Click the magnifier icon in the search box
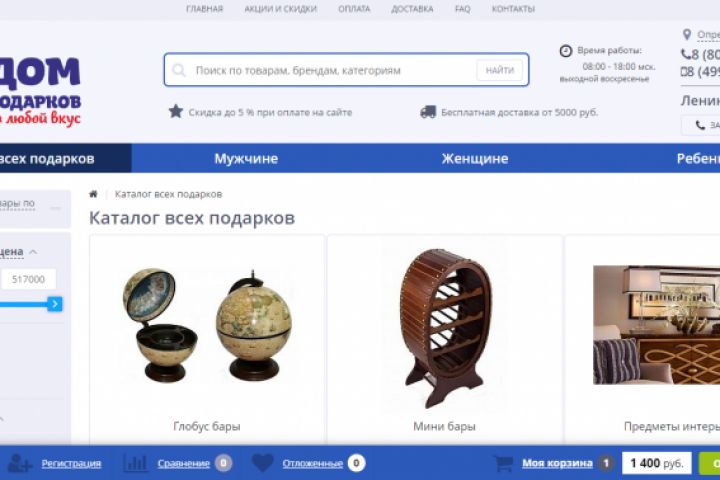Screen dimensions: 720x480 179,70
